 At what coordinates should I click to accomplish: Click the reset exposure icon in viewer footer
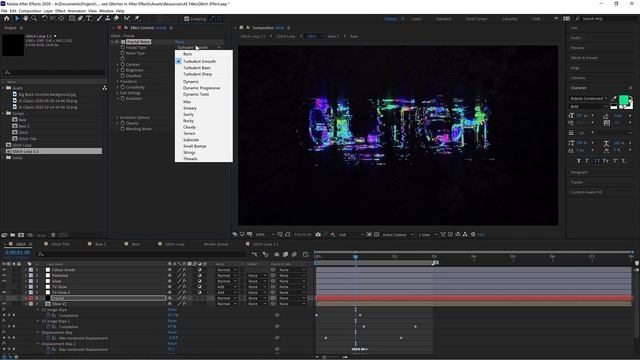[473, 235]
